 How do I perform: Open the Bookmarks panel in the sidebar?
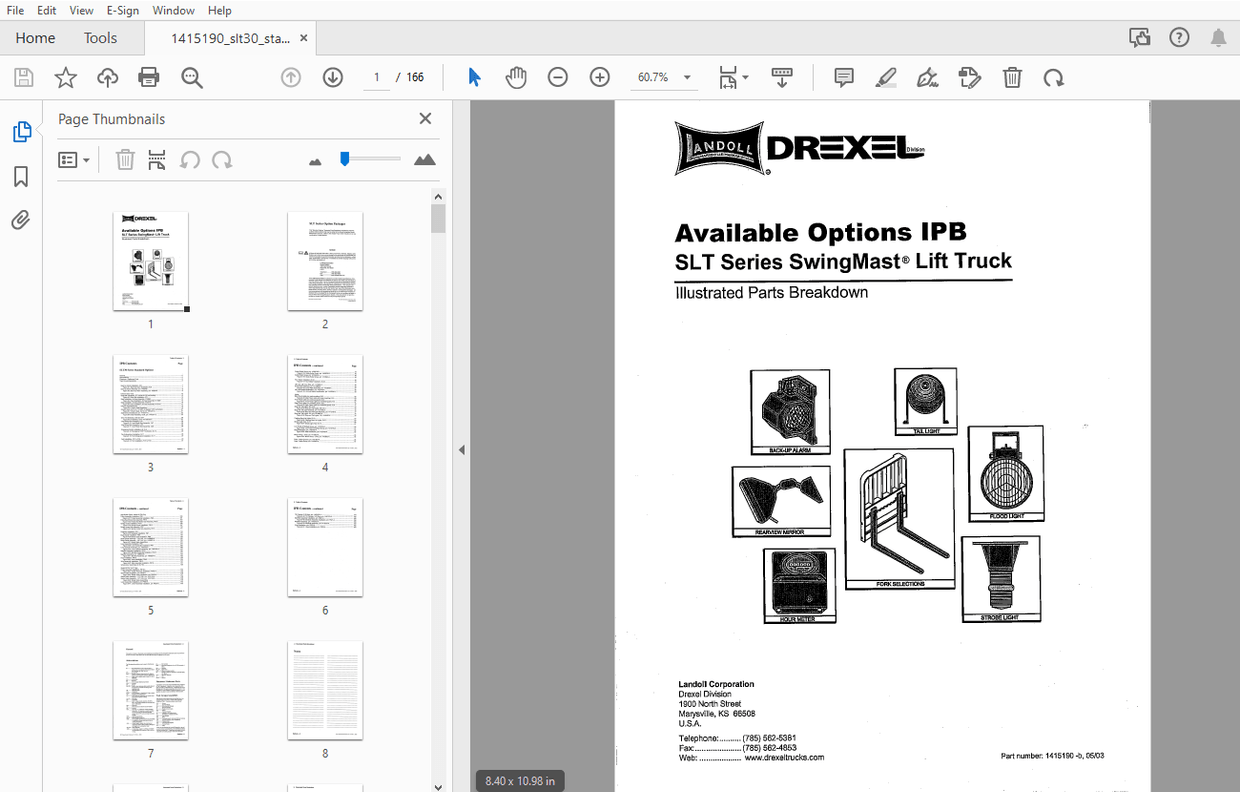click(x=22, y=176)
